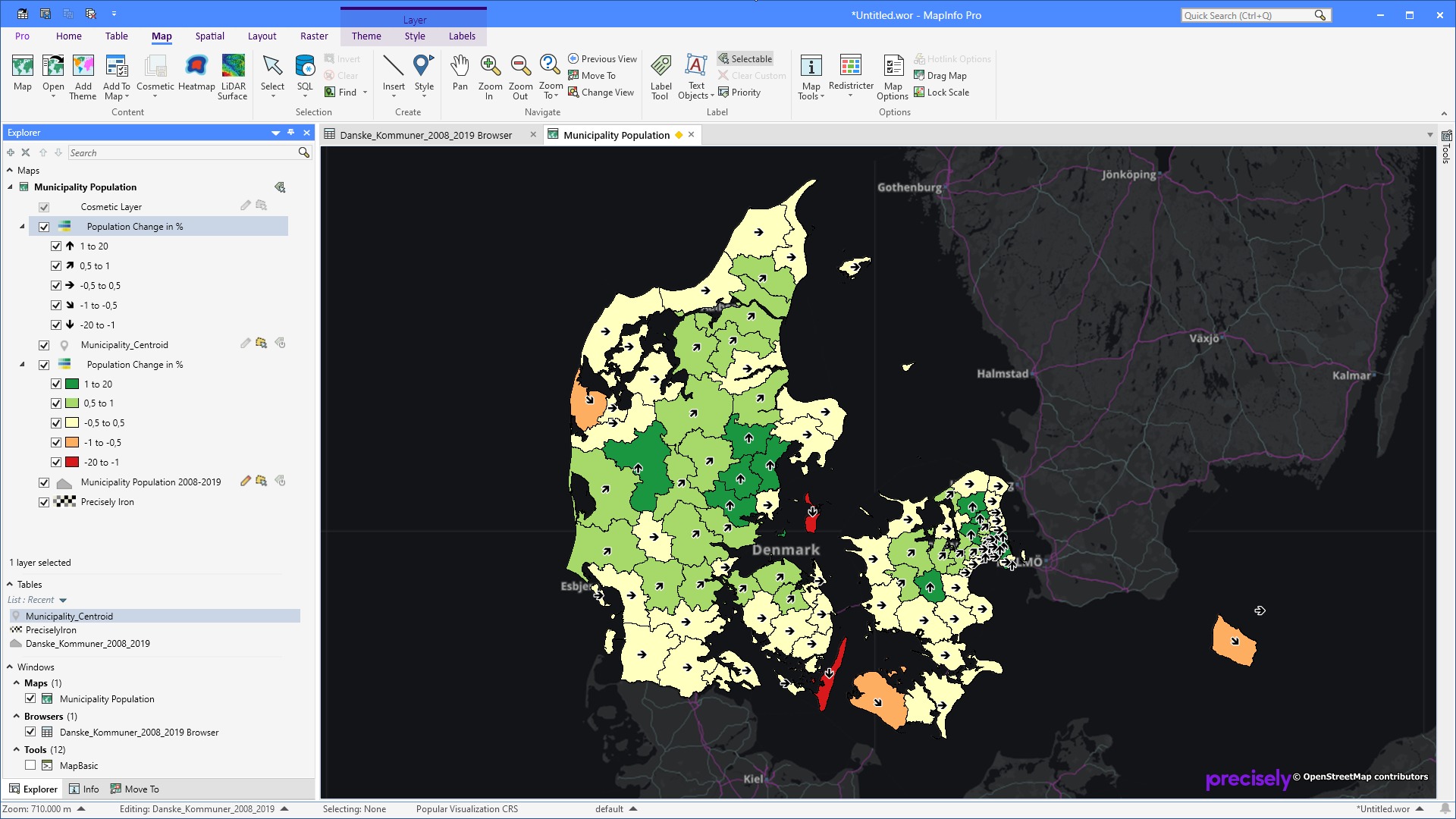Open the Danske_Kommuner_2008_2019 Browser tab
The height and width of the screenshot is (819, 1456).
[x=426, y=135]
